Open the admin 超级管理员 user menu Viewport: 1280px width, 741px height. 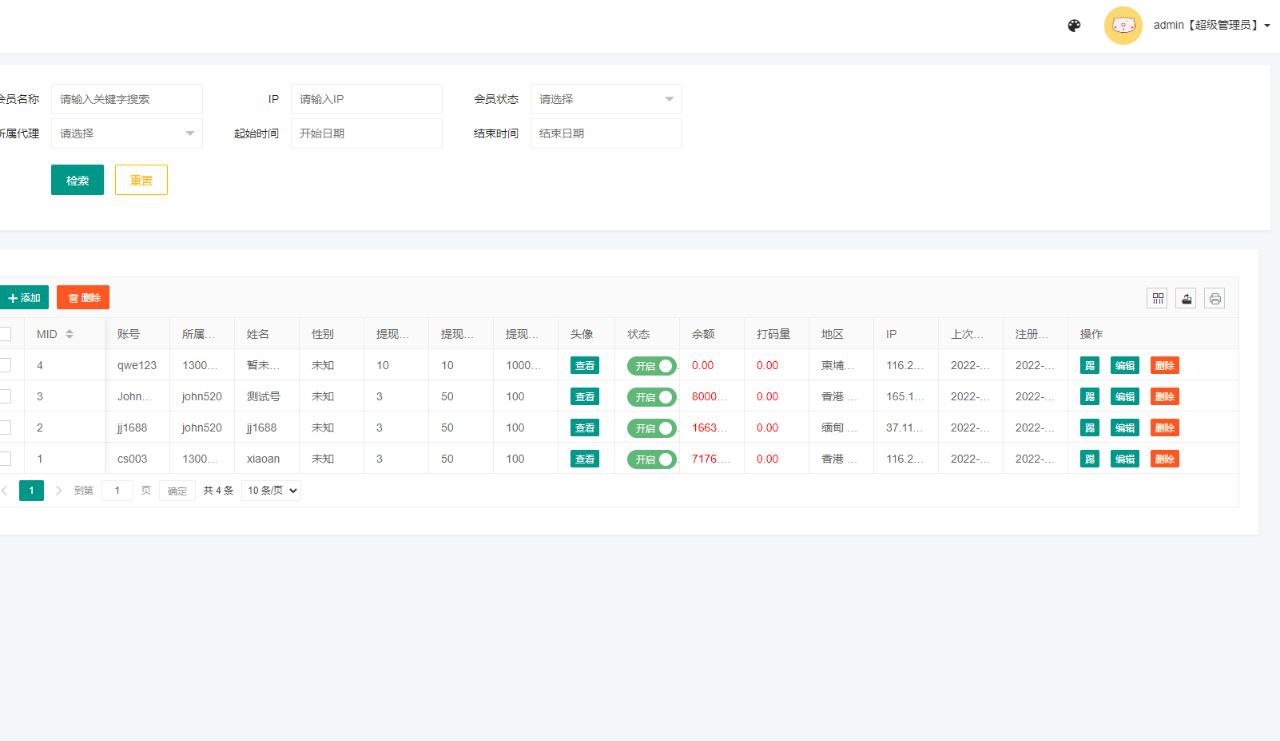point(1211,26)
